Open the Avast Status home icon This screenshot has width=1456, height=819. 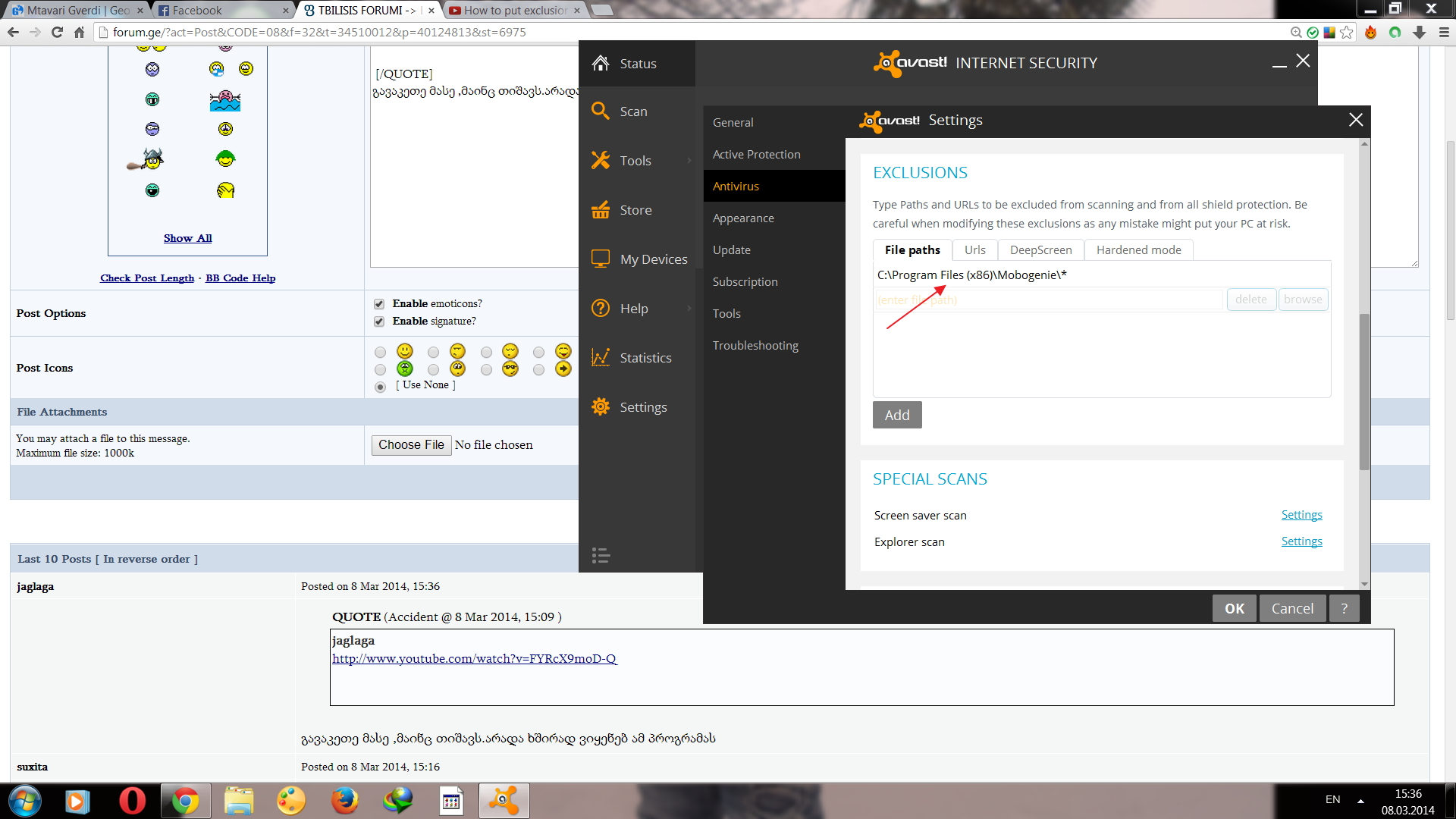click(601, 64)
